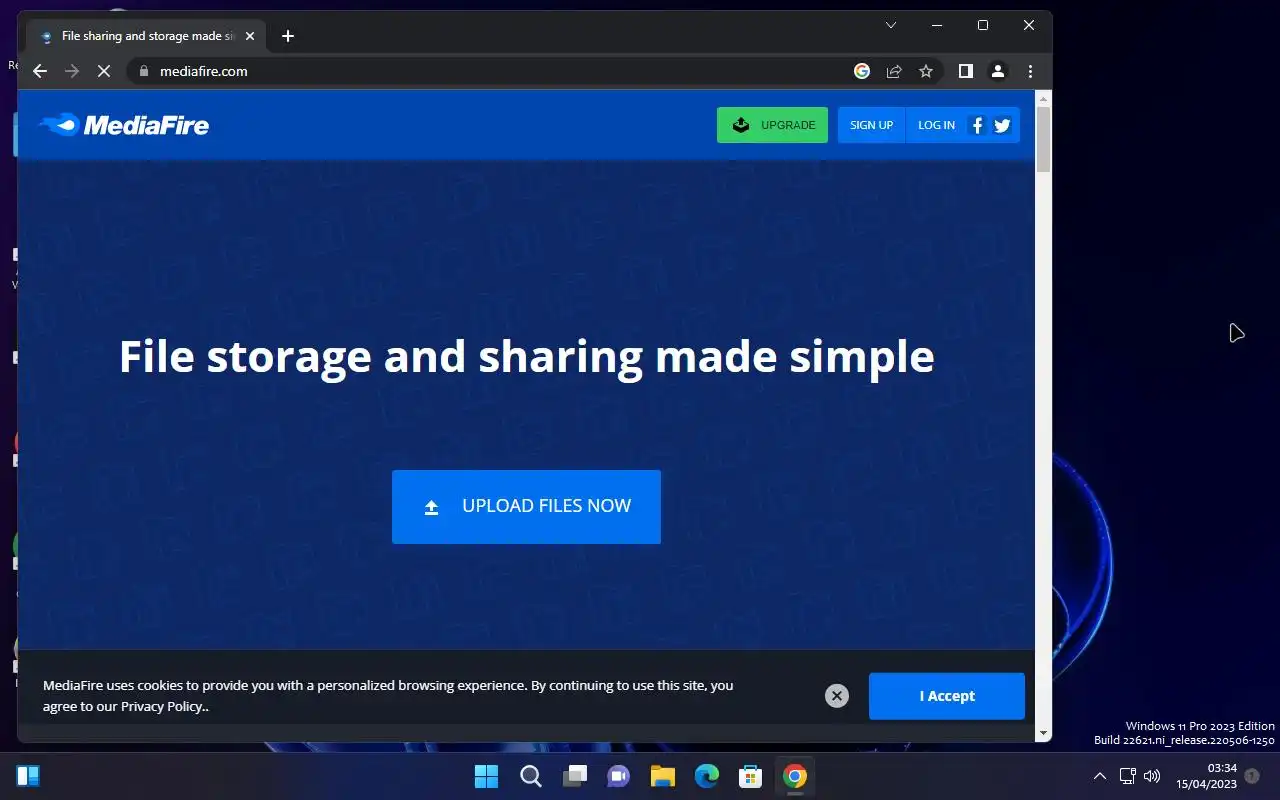The width and height of the screenshot is (1280, 800).
Task: Open Teams Chat on taskbar
Action: [618, 776]
